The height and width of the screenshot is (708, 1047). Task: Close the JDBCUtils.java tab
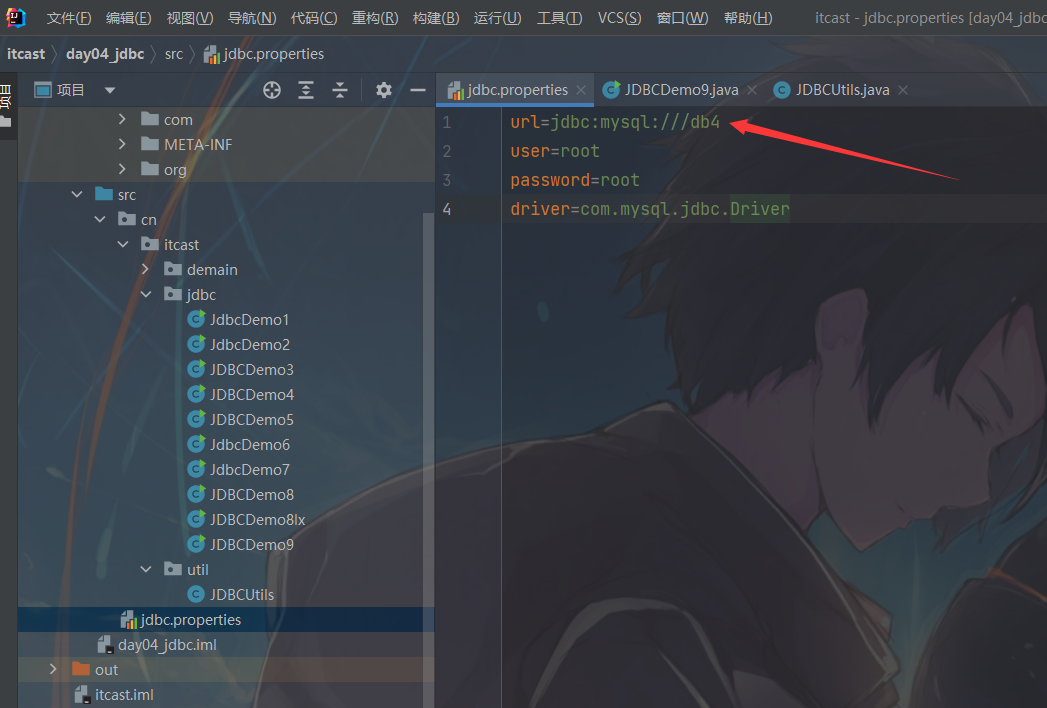[x=903, y=90]
